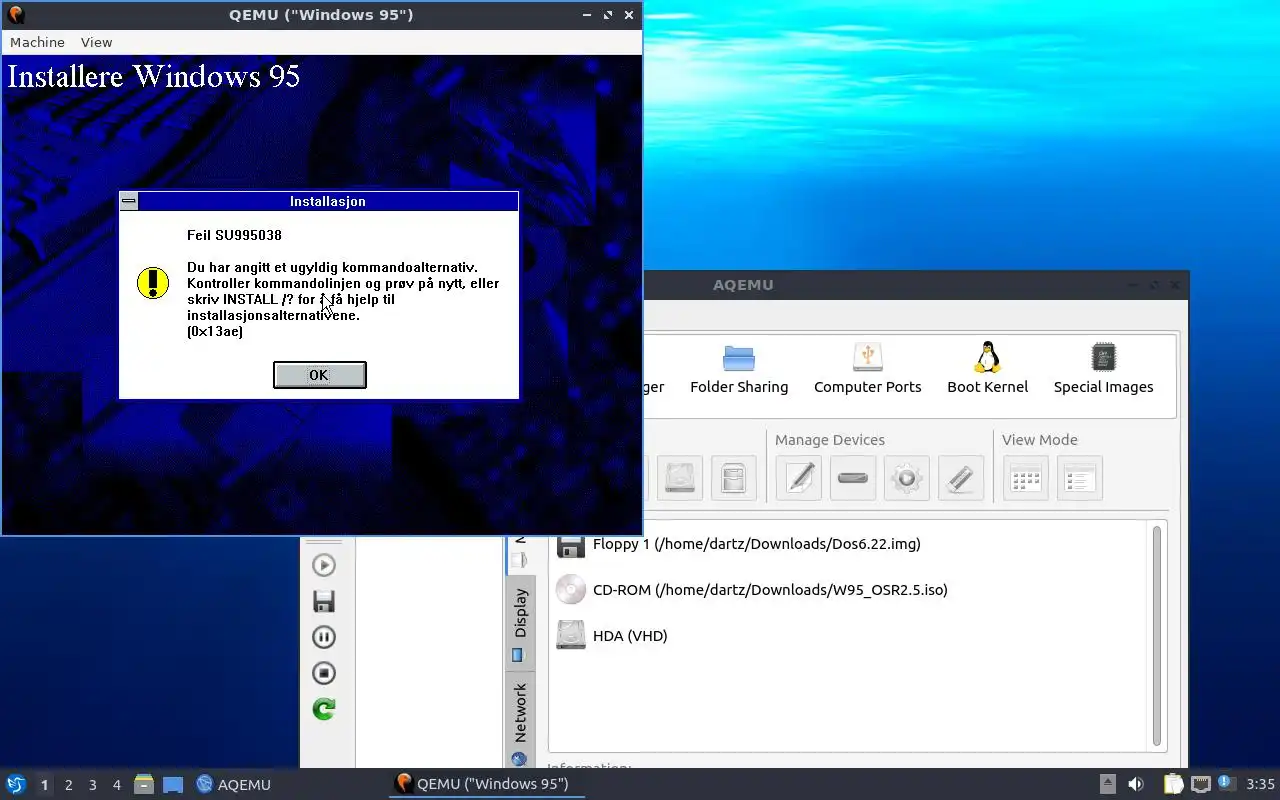Click the QEMU logo in window title bar
This screenshot has width=1280, height=800.
coord(15,14)
